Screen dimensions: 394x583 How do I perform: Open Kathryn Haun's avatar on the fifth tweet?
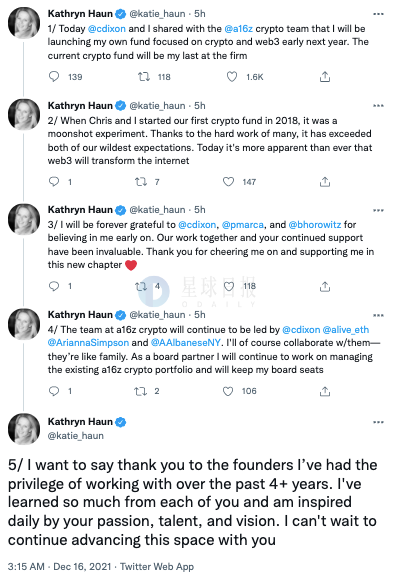pyautogui.click(x=24, y=429)
